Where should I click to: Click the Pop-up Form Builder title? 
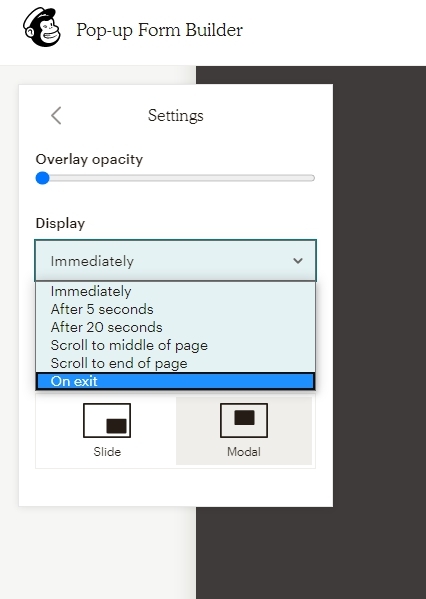(159, 30)
